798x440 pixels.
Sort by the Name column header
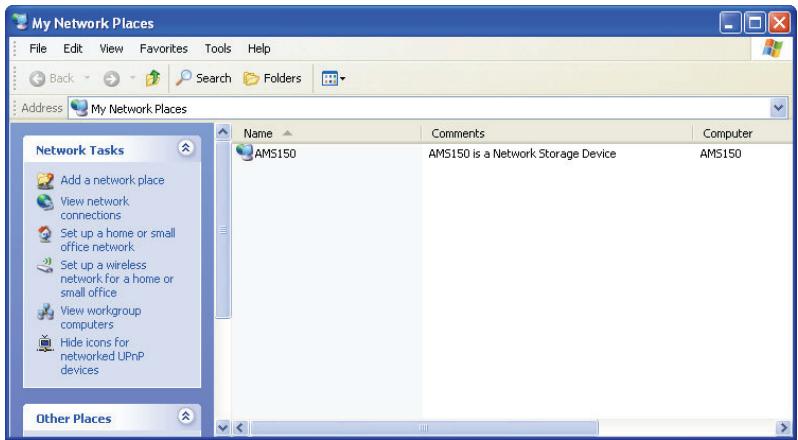pyautogui.click(x=327, y=133)
